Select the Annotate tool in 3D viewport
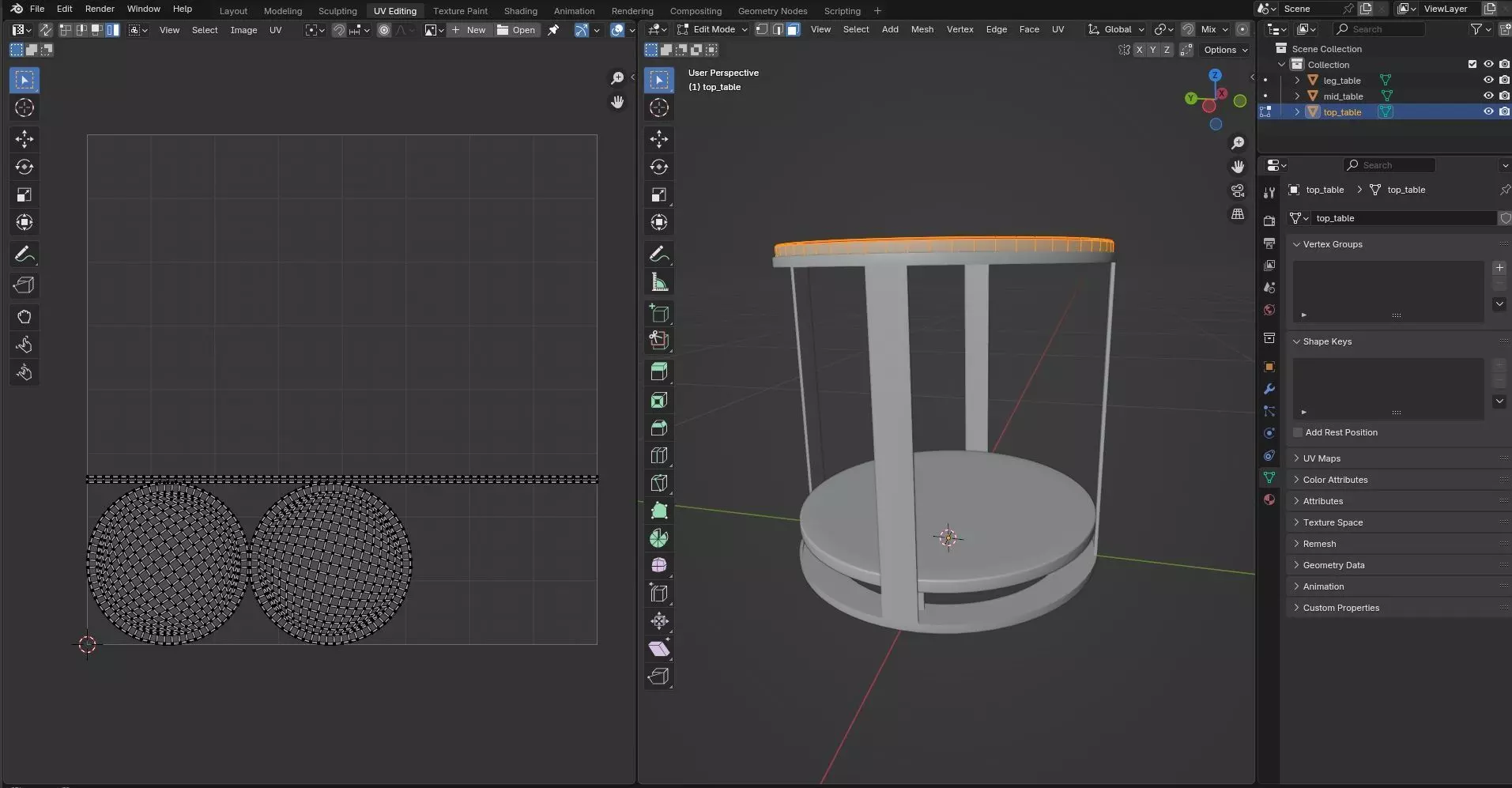Image resolution: width=1512 pixels, height=788 pixels. [659, 254]
